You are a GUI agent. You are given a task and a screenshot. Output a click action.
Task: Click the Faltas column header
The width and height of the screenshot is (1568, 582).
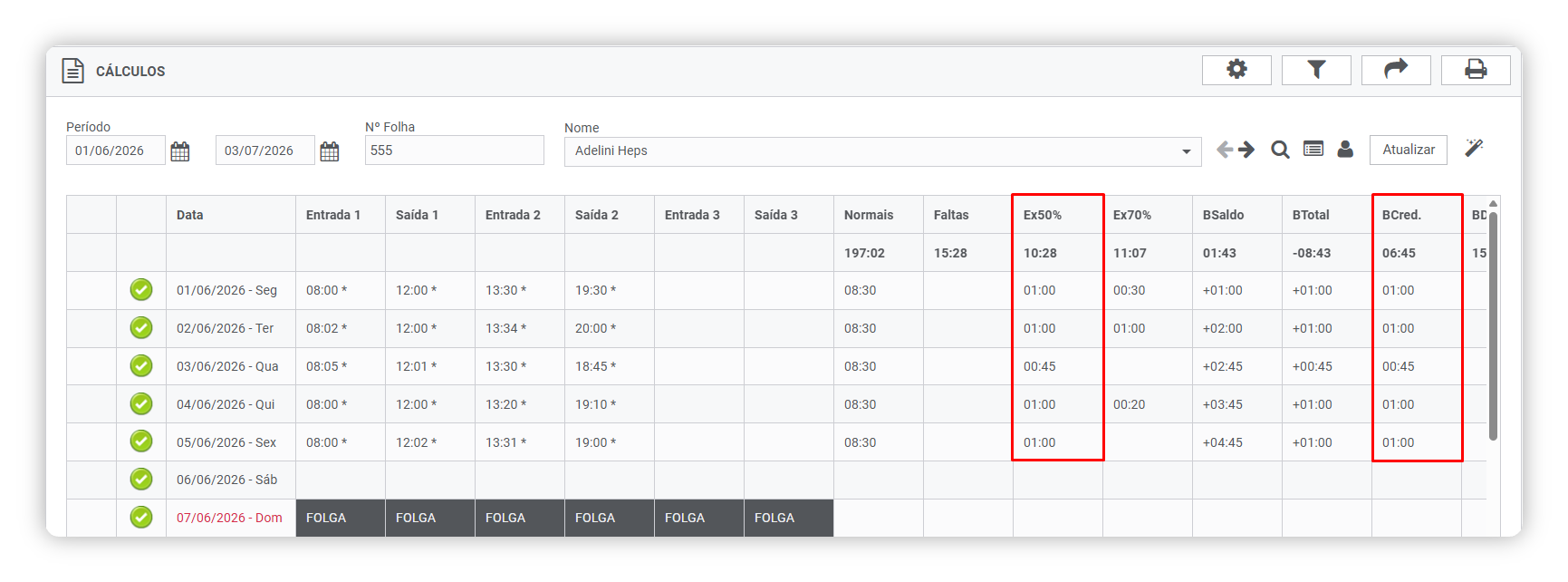tap(968, 215)
